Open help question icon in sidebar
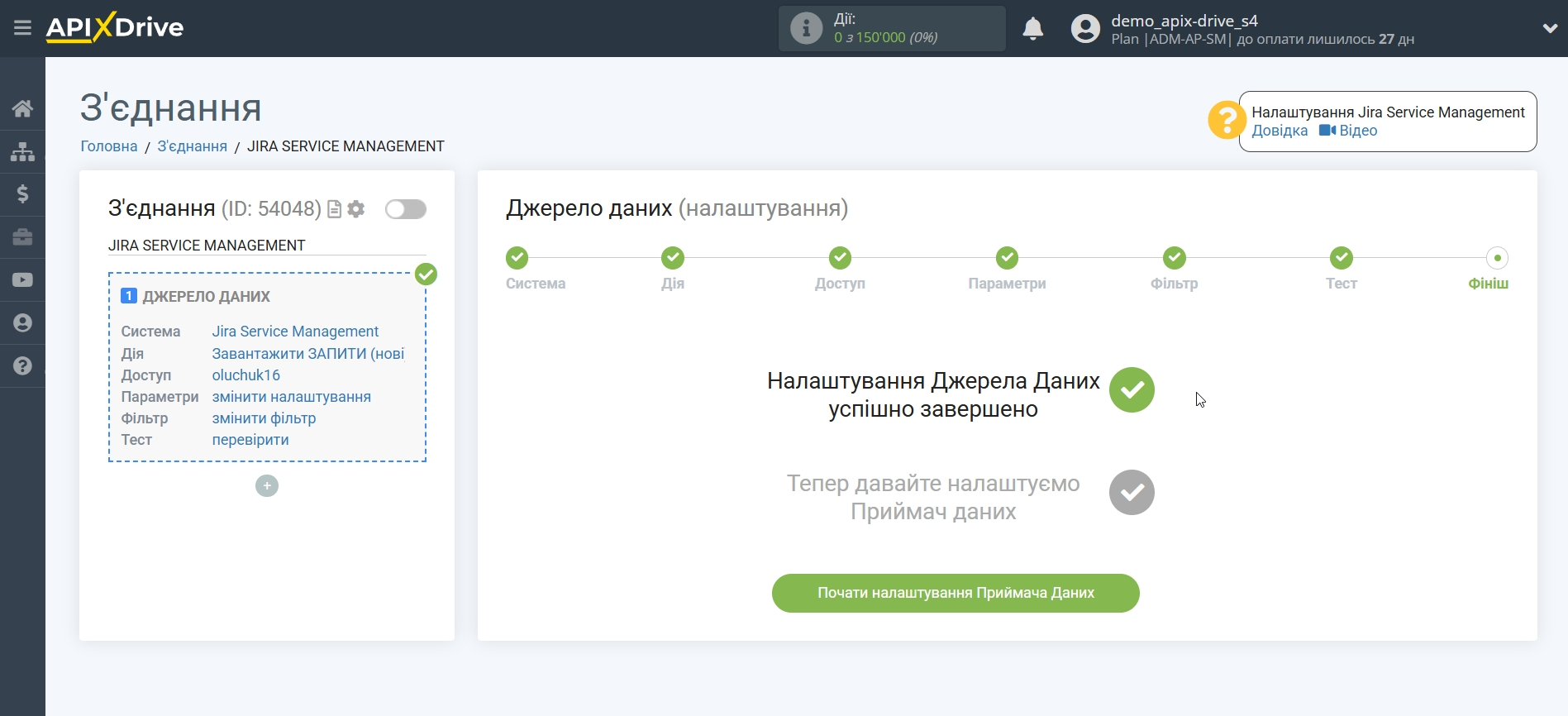Screen dimensions: 1568x716 22,366
